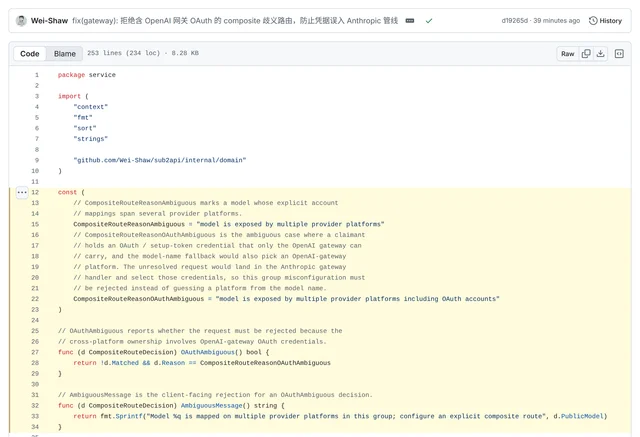640x437 pixels.
Task: Select line number 15
Action: [35, 224]
